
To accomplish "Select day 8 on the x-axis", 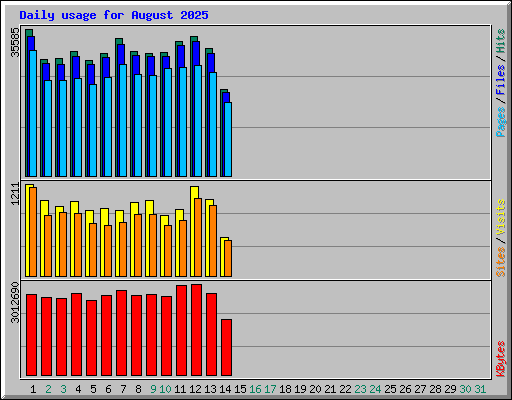I will point(138,389).
